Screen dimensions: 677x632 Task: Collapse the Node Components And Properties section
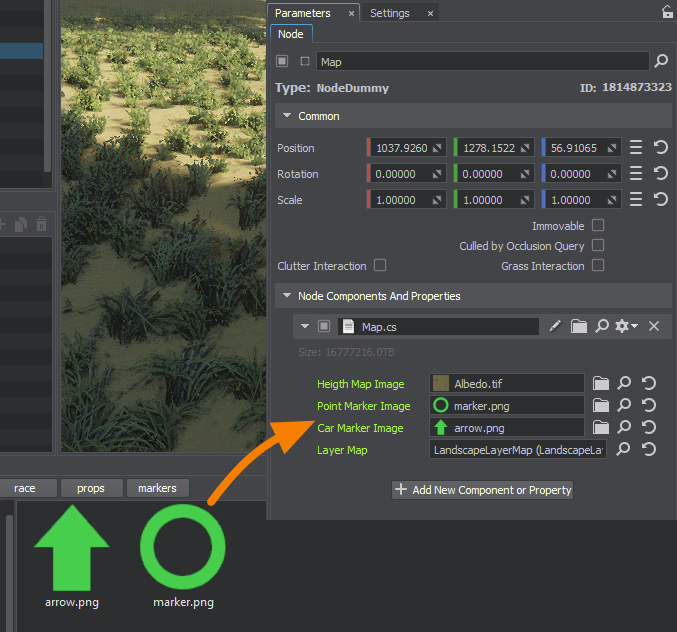(286, 296)
